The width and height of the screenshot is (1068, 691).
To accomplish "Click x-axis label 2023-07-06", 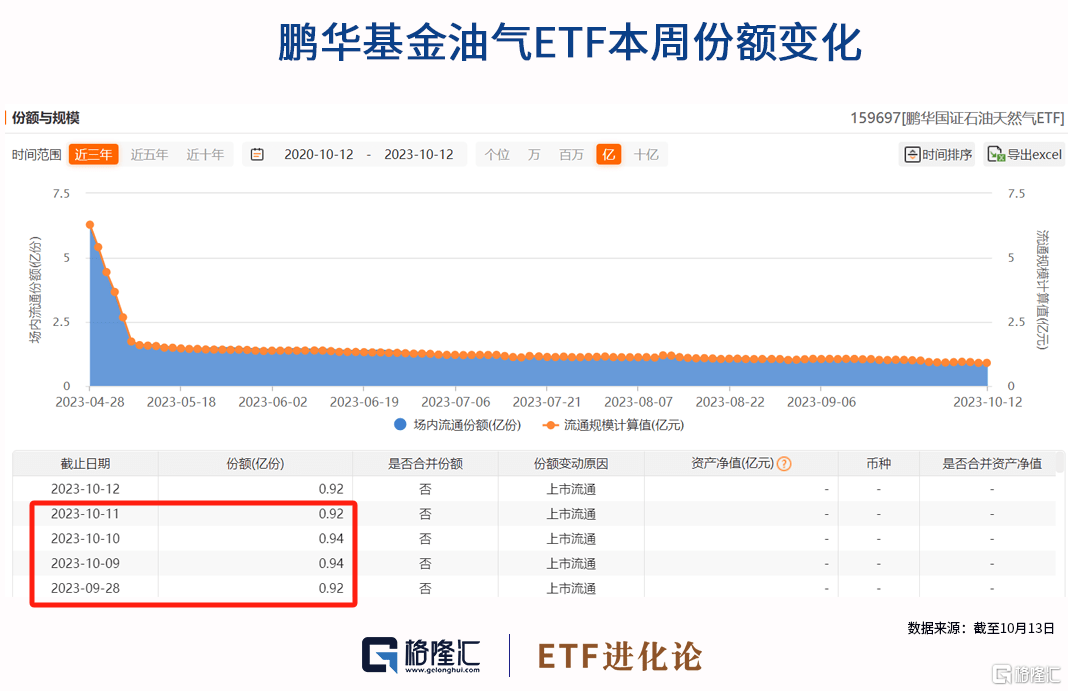I will (x=456, y=402).
